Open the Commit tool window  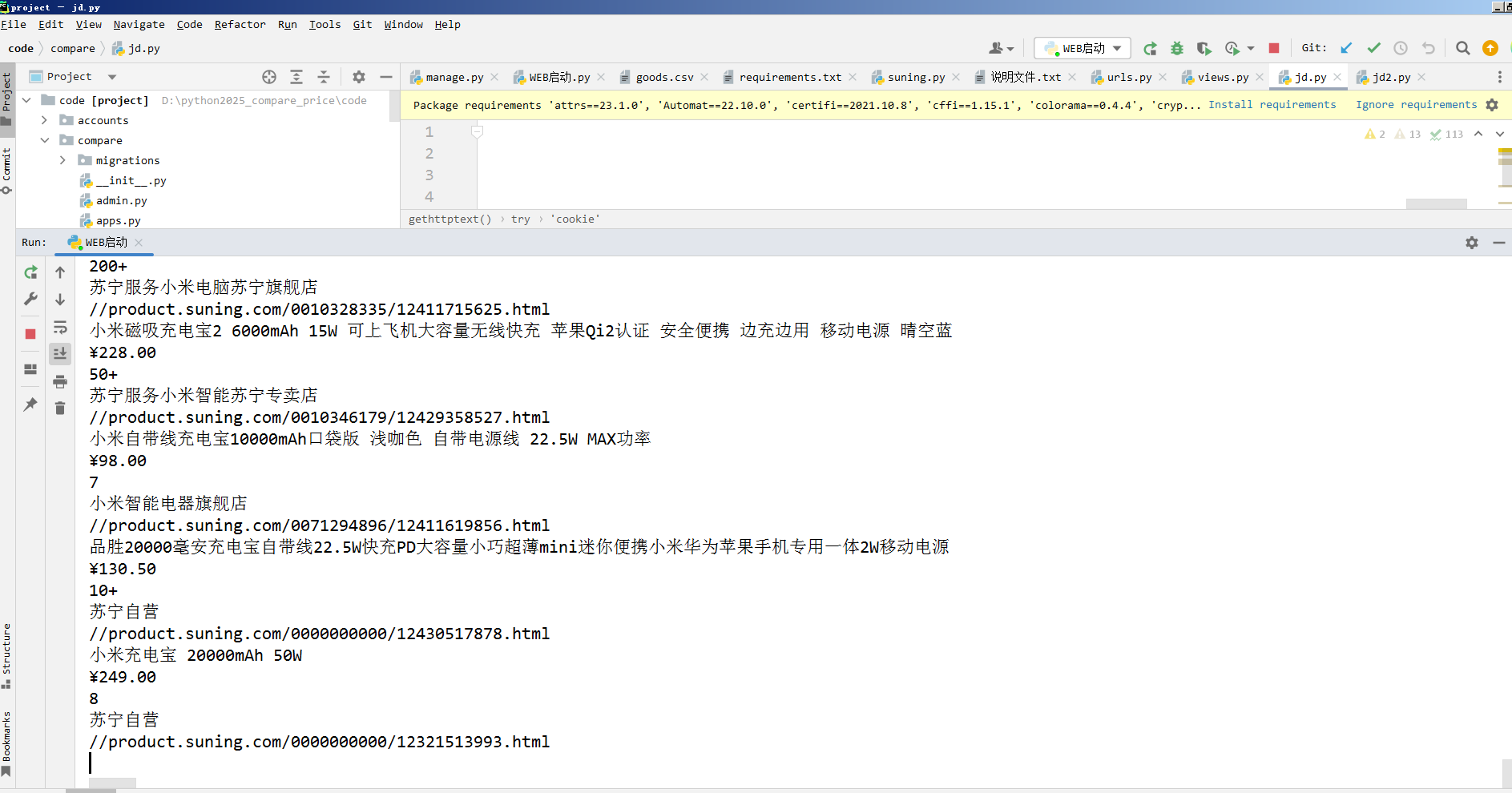click(6, 171)
